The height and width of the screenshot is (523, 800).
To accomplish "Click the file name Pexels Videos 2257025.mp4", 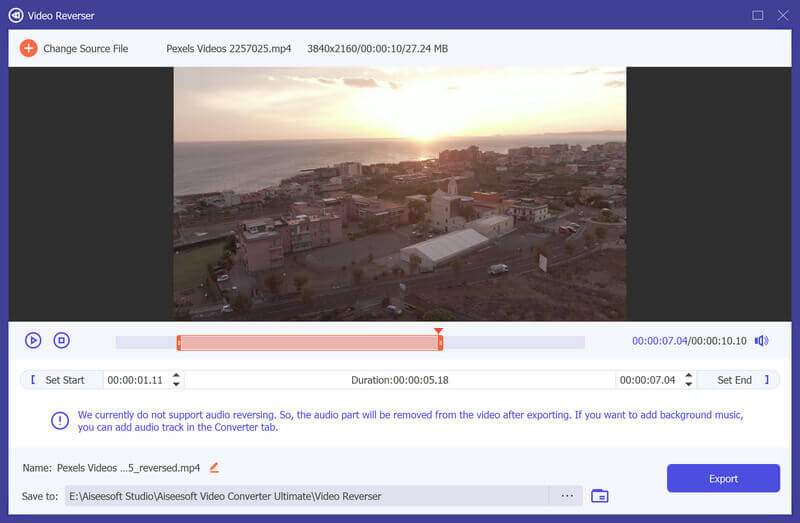I will click(x=229, y=48).
